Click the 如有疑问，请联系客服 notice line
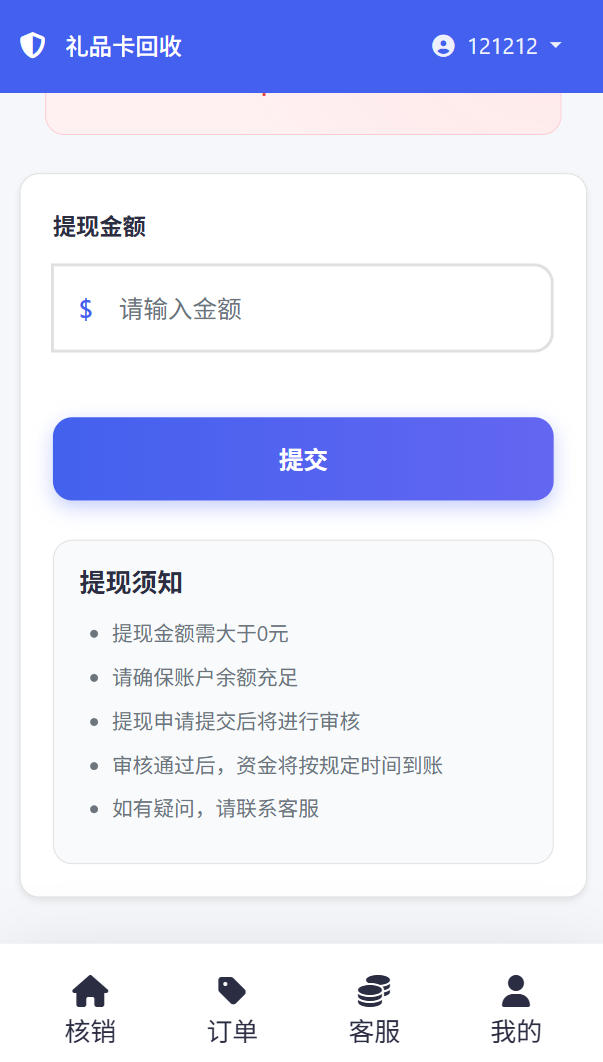This screenshot has height=1062, width=603. click(x=216, y=809)
